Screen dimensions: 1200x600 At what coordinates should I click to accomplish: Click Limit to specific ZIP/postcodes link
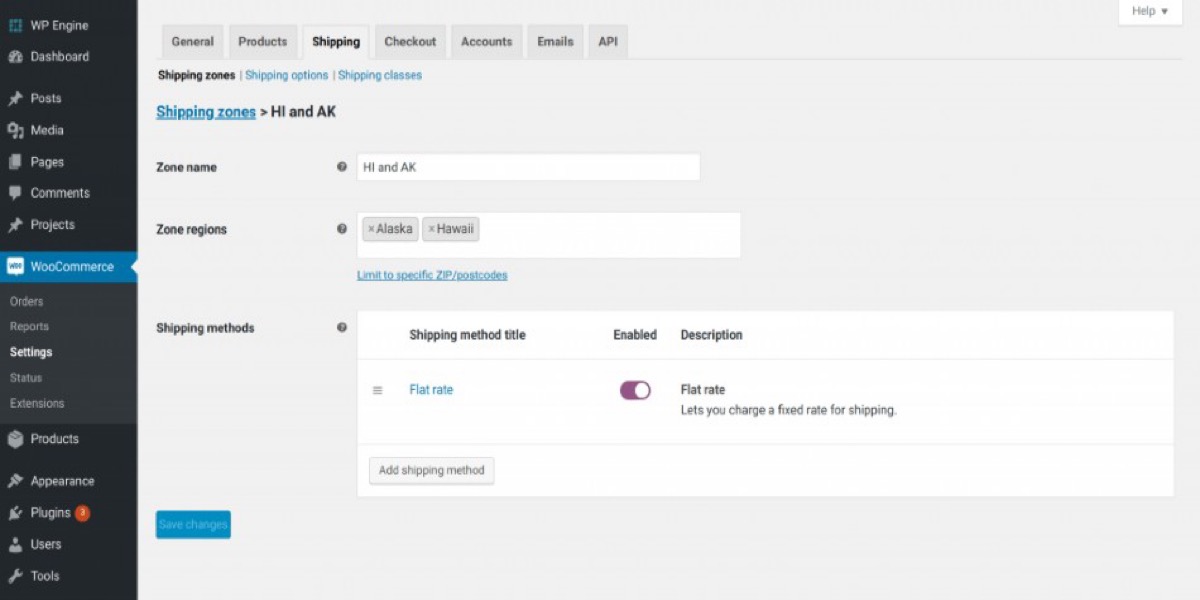[432, 275]
